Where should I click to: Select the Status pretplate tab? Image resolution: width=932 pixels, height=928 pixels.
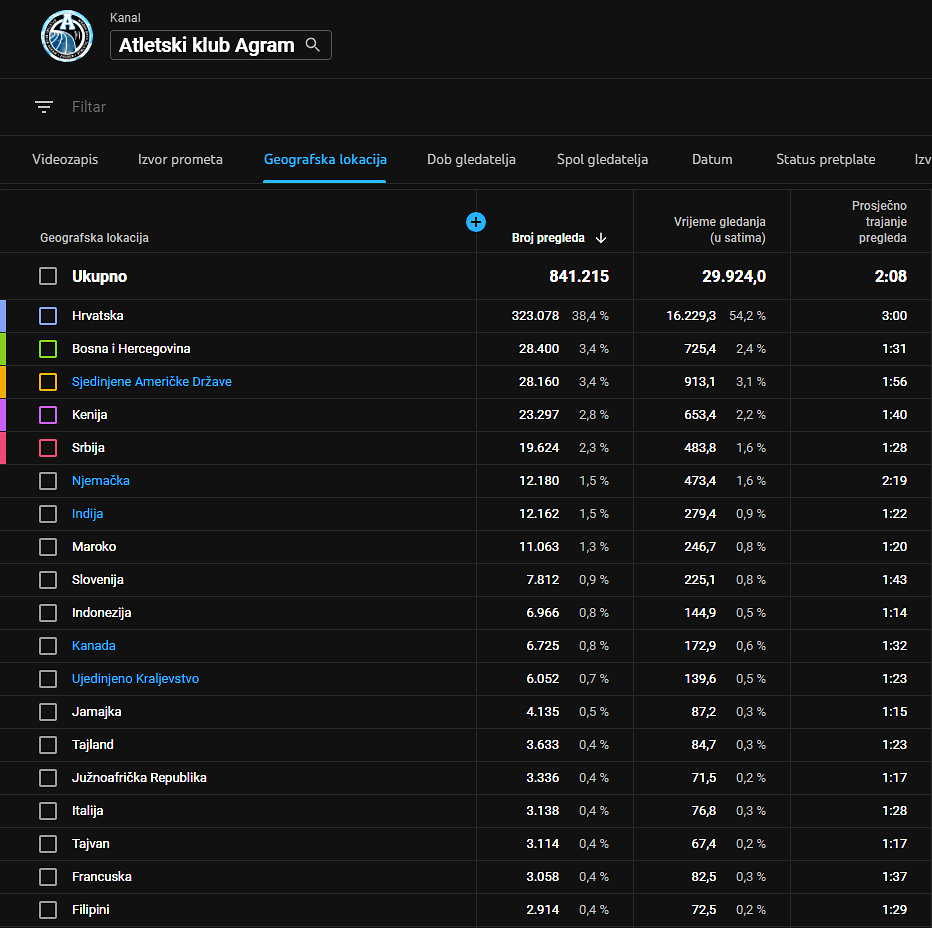(x=825, y=159)
